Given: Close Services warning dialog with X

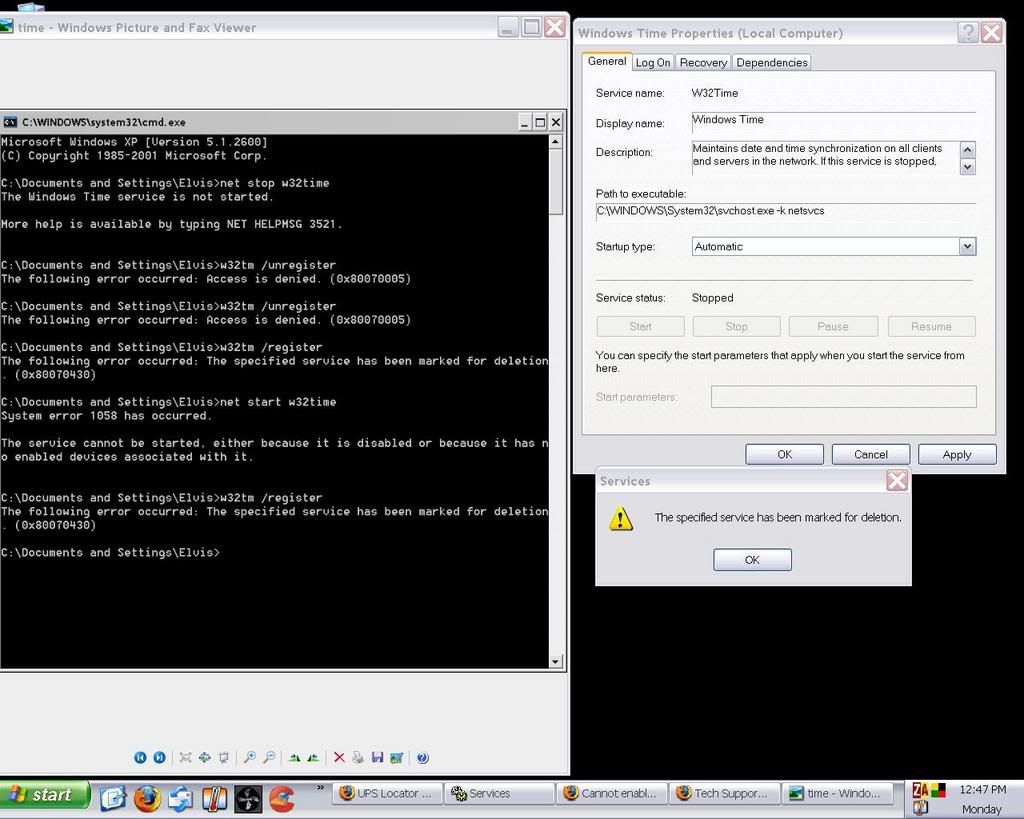Looking at the screenshot, I should 897,481.
